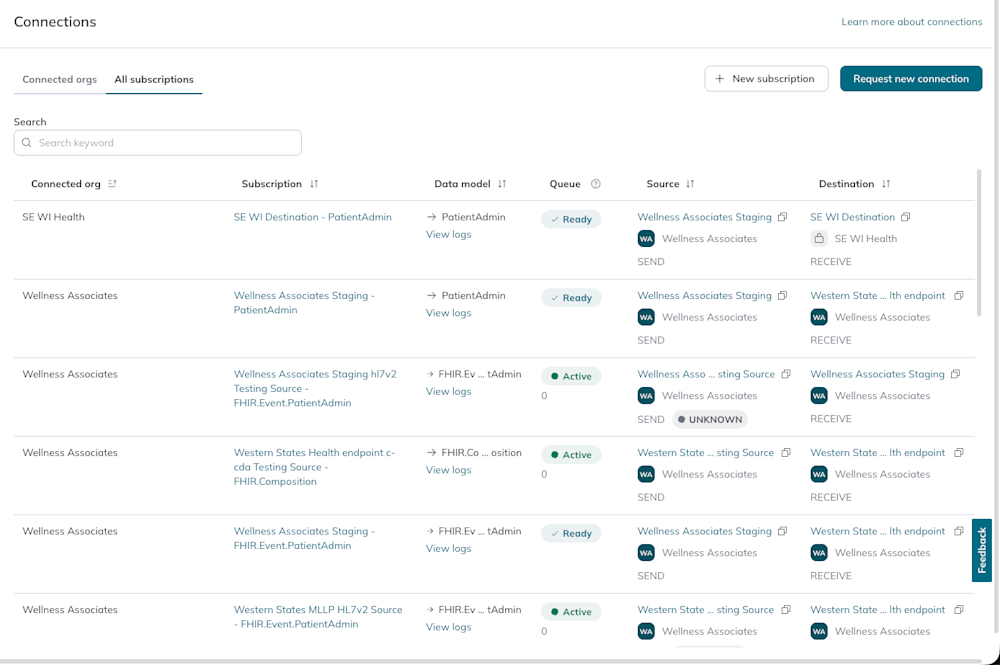Click New subscription button
The width and height of the screenshot is (1000, 665).
point(766,78)
